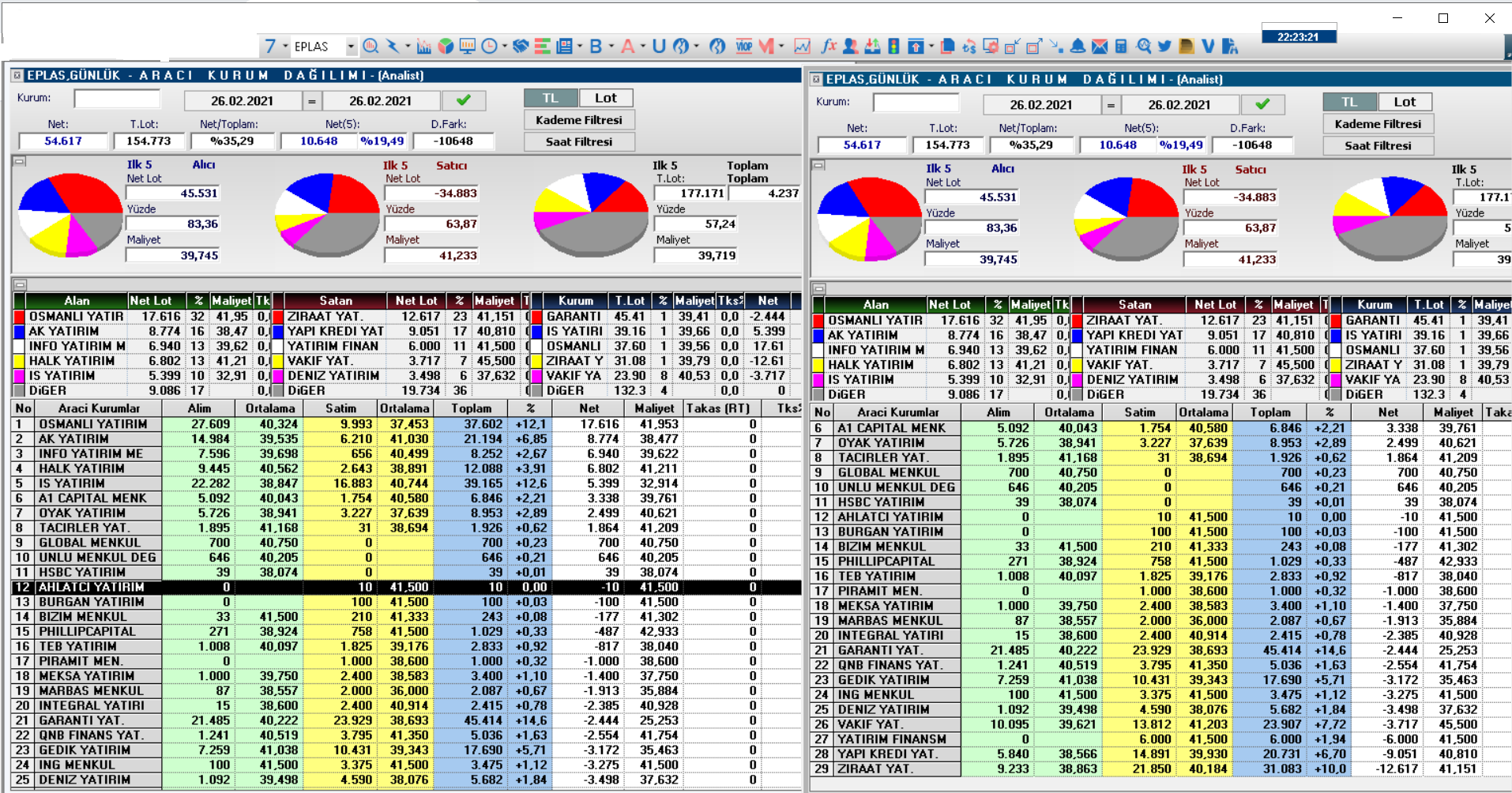Screen dimensions: 1512x793
Task: Click the bell alarm icon
Action: (x=1078, y=47)
